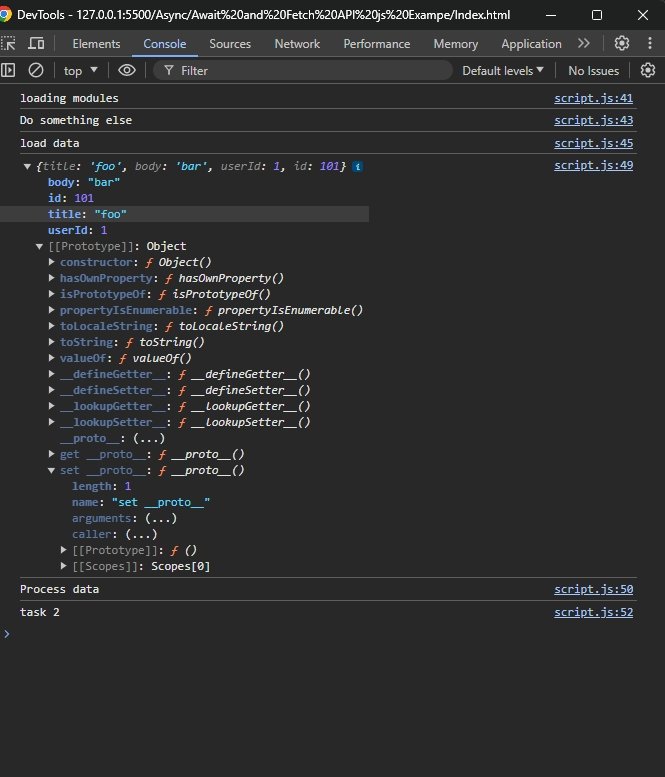
Task: Click the console prompt chevron
Action: (6, 633)
